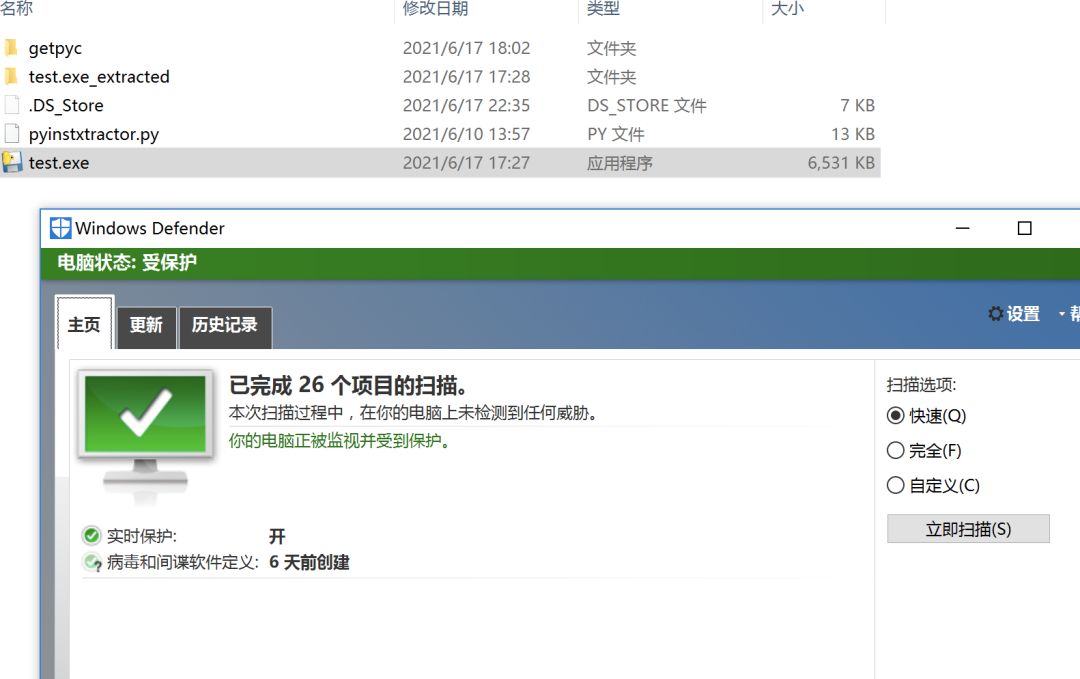
Task: Click the Windows Defender shield icon
Action: [61, 228]
